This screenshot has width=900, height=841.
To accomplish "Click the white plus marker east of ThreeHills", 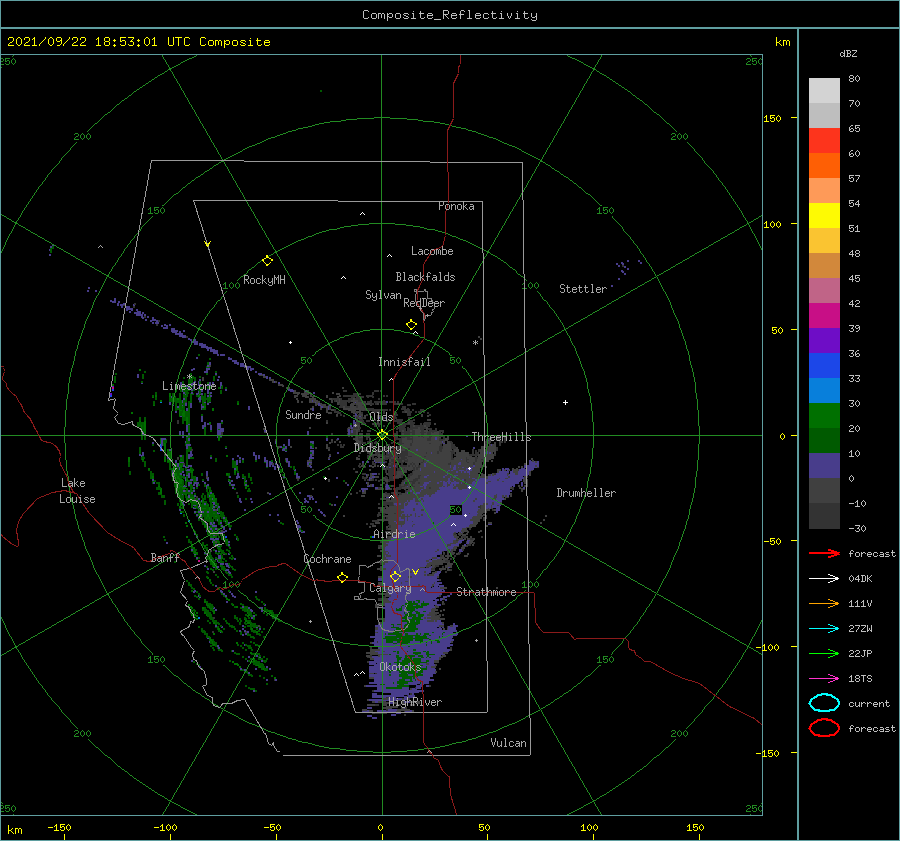I will 565,402.
